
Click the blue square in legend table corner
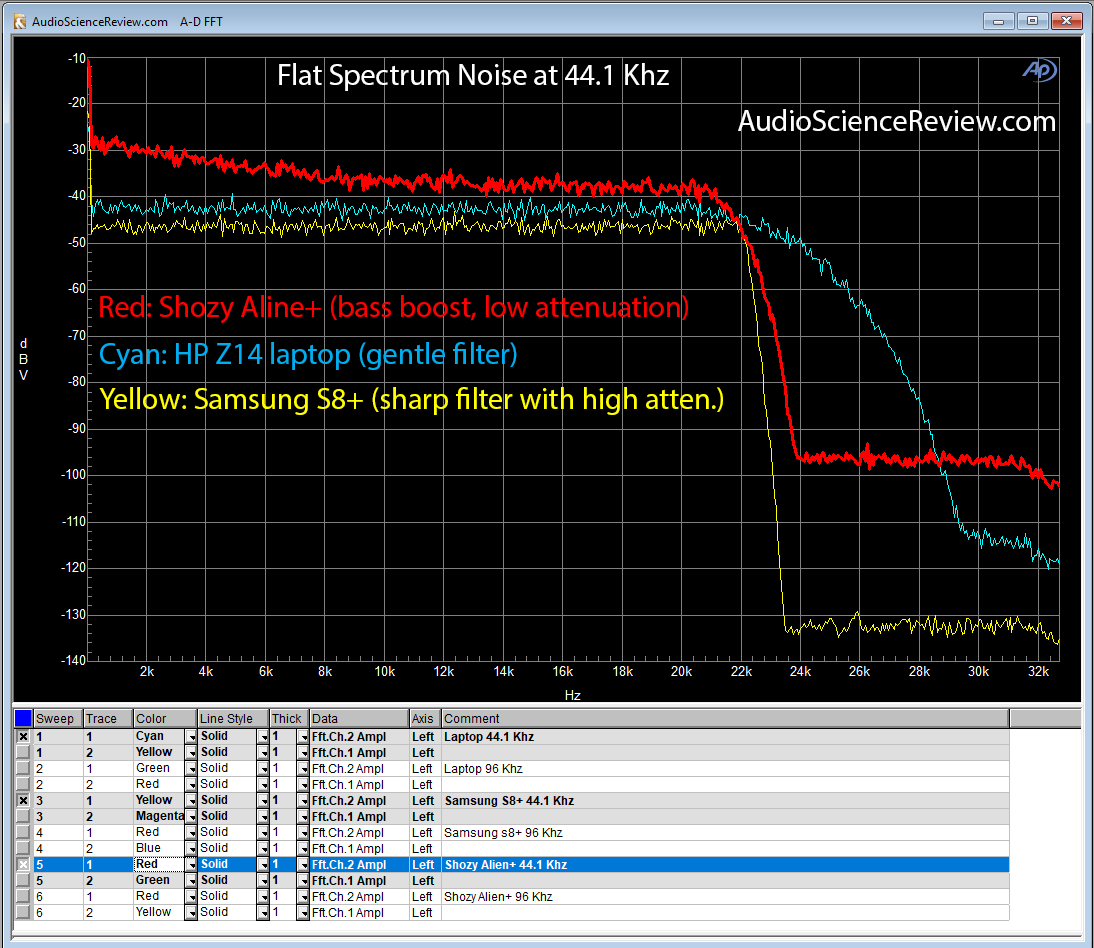(x=23, y=718)
